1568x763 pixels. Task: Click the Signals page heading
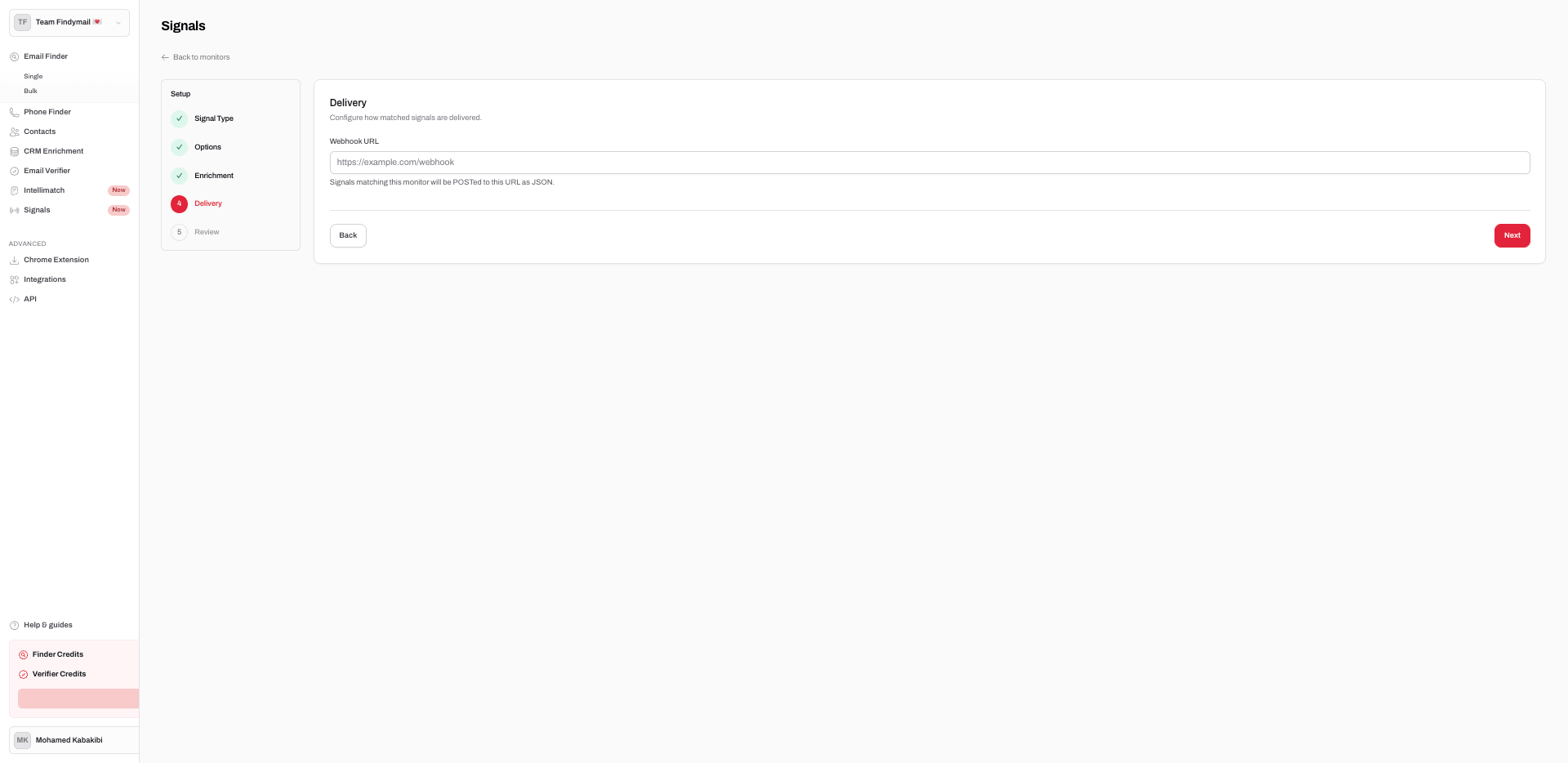[183, 26]
